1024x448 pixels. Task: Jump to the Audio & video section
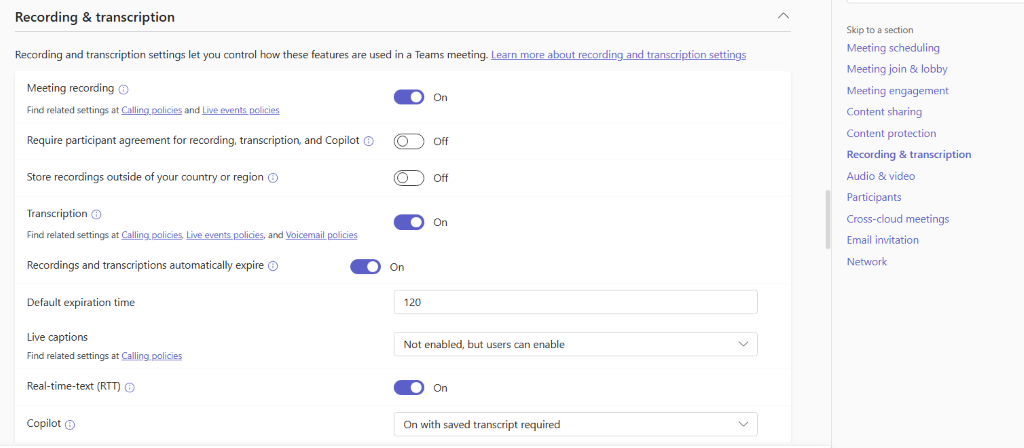click(880, 176)
